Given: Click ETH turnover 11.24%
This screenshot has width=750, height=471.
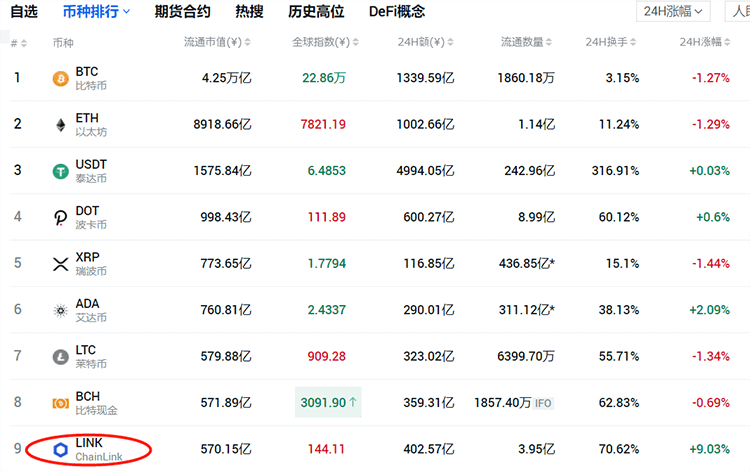Looking at the screenshot, I should (x=619, y=124).
